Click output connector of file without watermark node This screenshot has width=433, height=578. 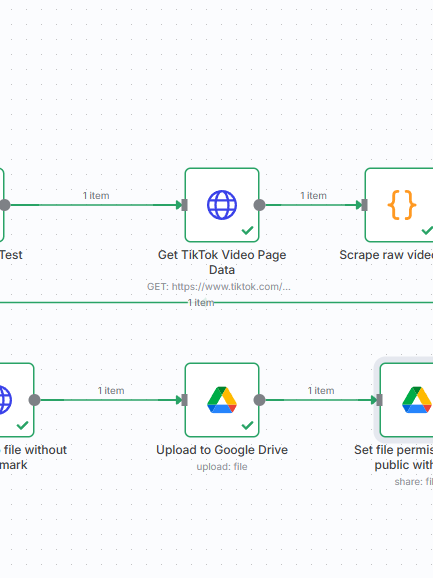pyautogui.click(x=35, y=400)
